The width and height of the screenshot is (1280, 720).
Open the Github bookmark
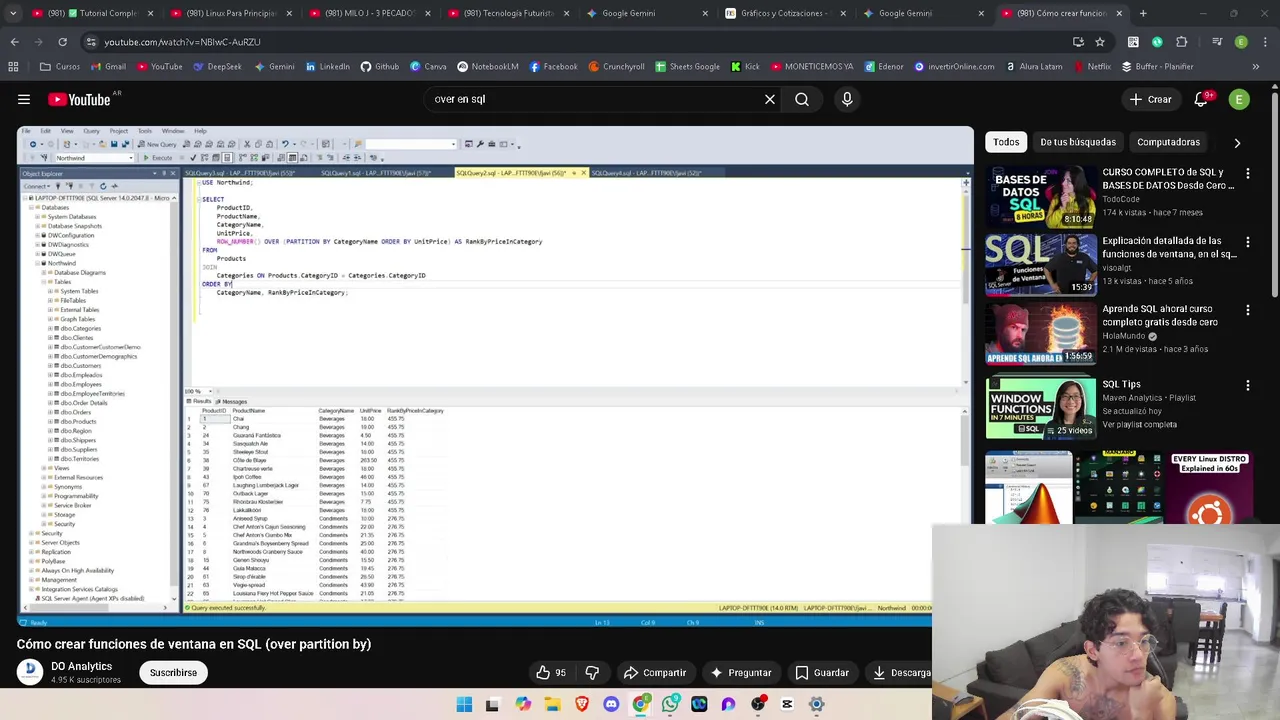point(380,67)
